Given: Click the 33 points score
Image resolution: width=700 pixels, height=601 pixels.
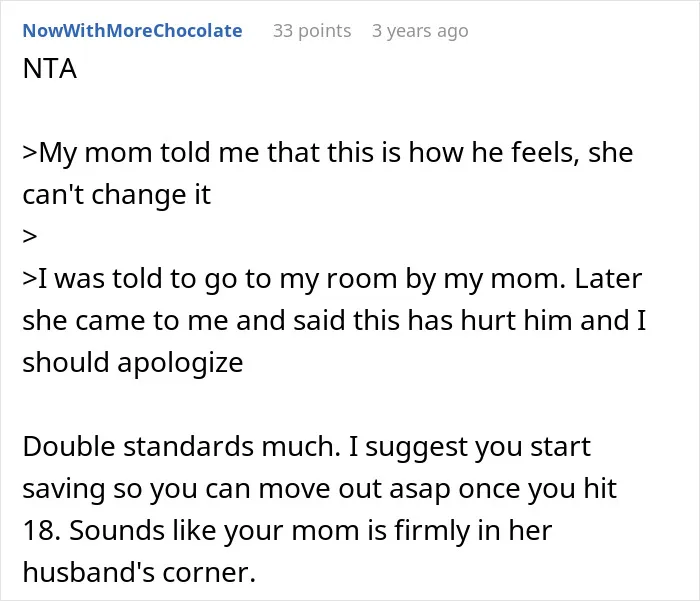Looking at the screenshot, I should [312, 31].
